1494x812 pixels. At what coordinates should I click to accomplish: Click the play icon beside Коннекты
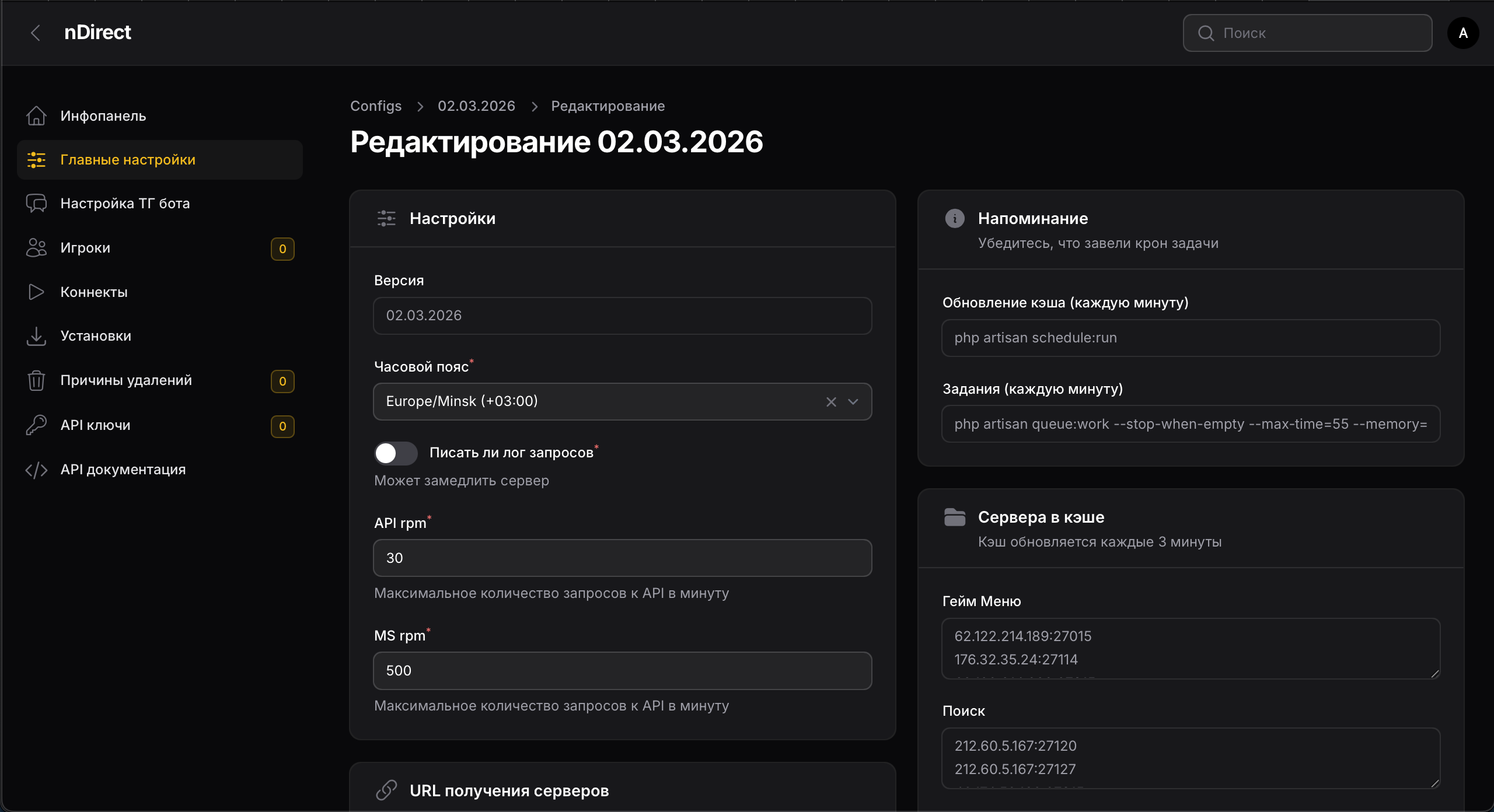pyautogui.click(x=37, y=292)
